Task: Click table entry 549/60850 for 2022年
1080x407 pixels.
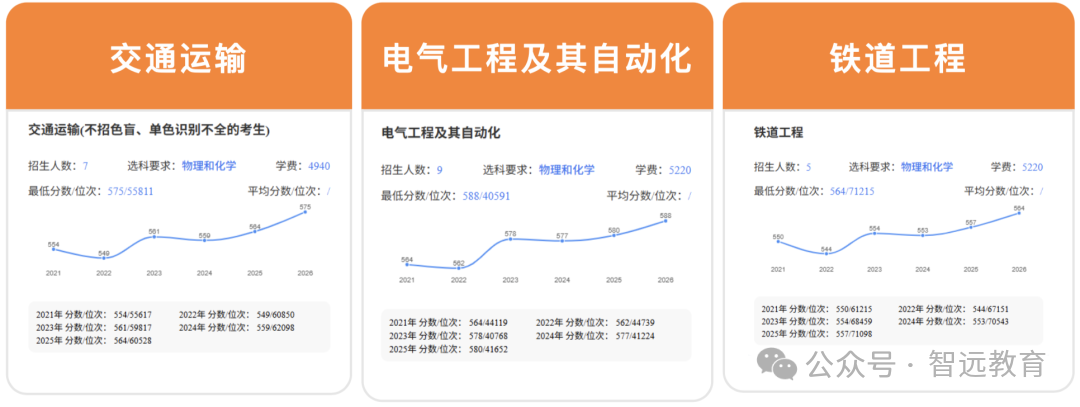Action: (276, 315)
